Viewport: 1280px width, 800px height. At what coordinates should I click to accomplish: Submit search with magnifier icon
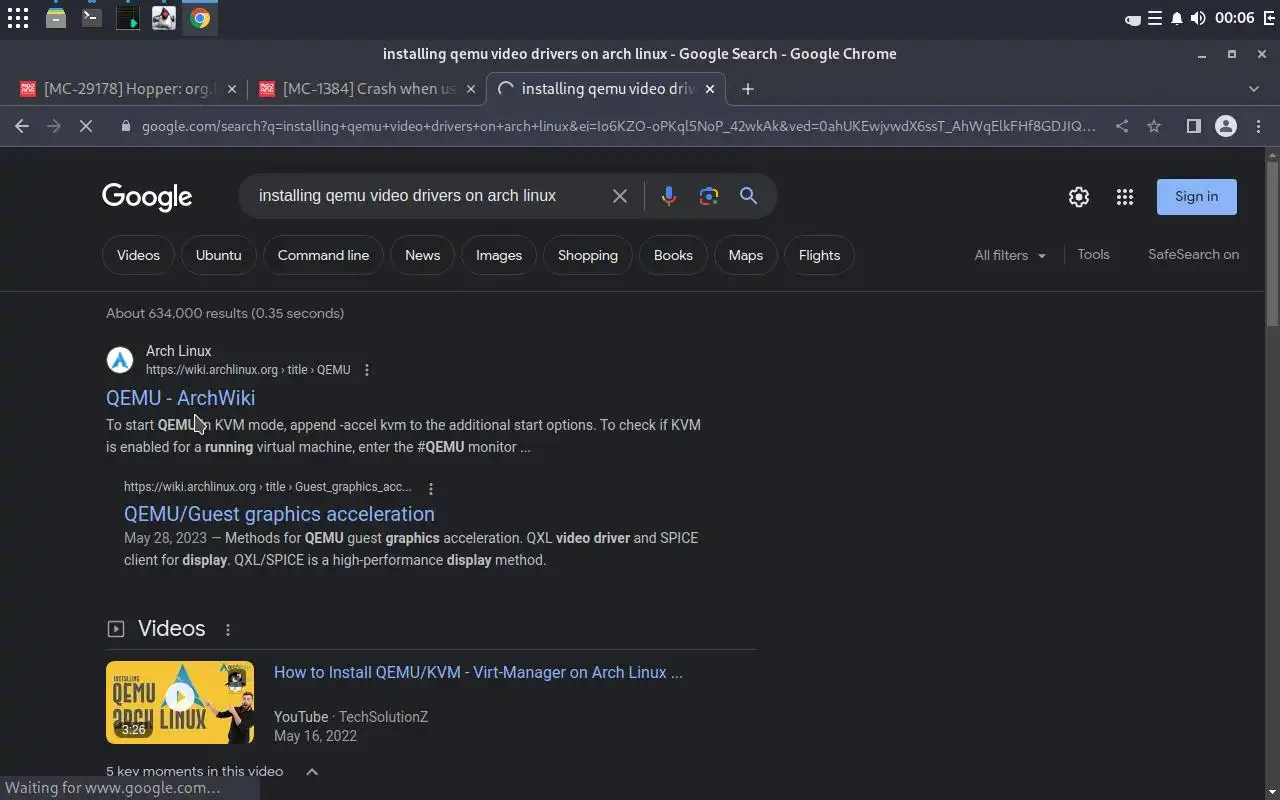click(x=748, y=196)
